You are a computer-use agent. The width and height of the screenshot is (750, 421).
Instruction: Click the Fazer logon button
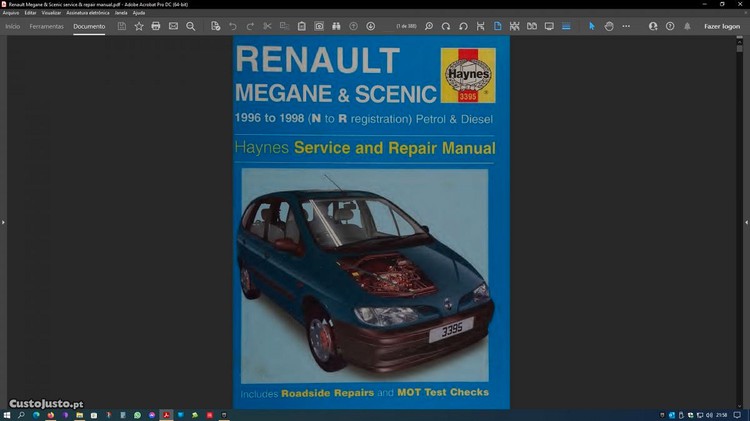[722, 26]
